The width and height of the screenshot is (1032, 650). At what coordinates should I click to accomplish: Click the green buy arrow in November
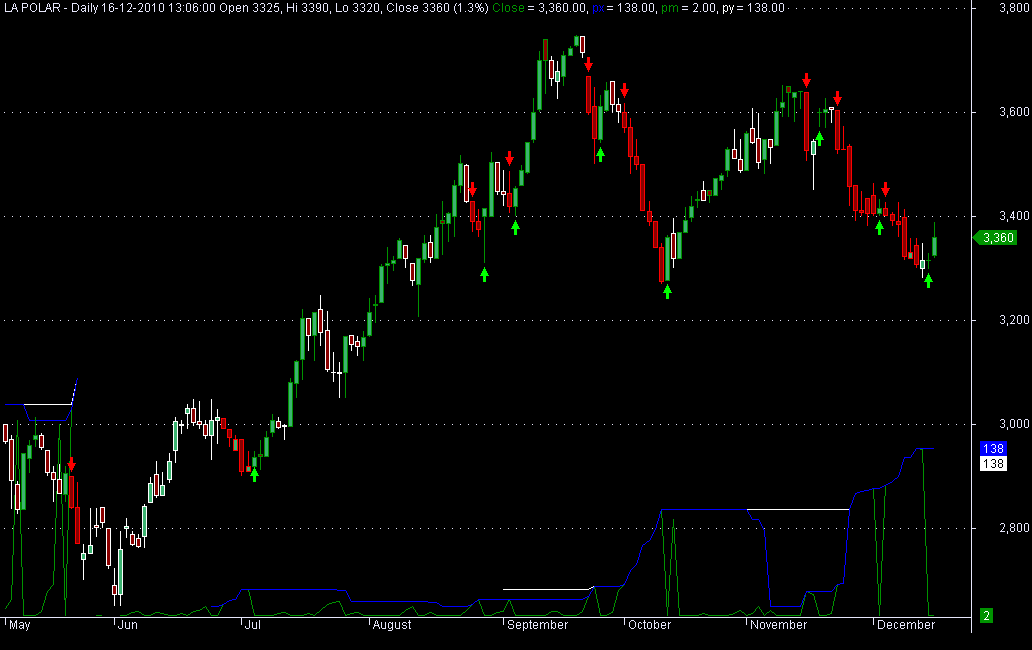click(819, 138)
